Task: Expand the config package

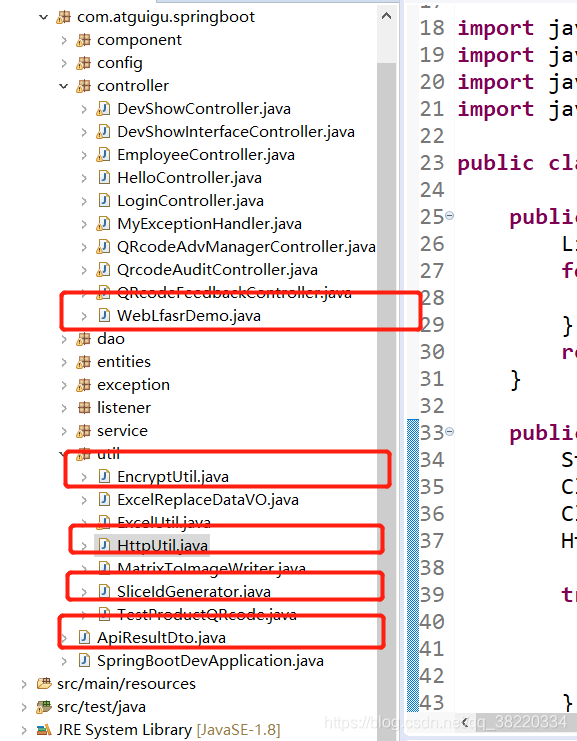Action: click(x=64, y=63)
